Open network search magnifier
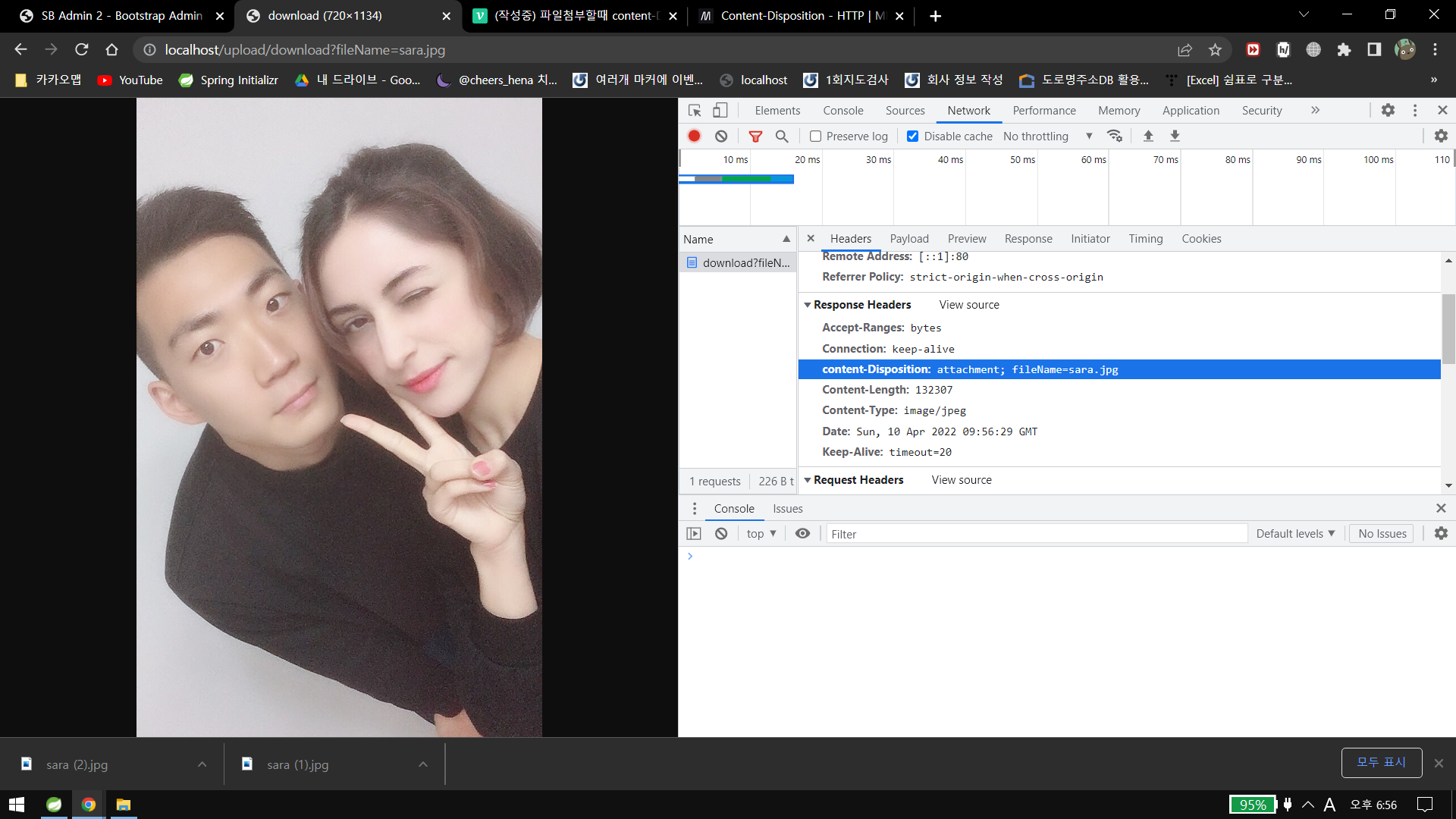The image size is (1456, 819). (x=782, y=136)
